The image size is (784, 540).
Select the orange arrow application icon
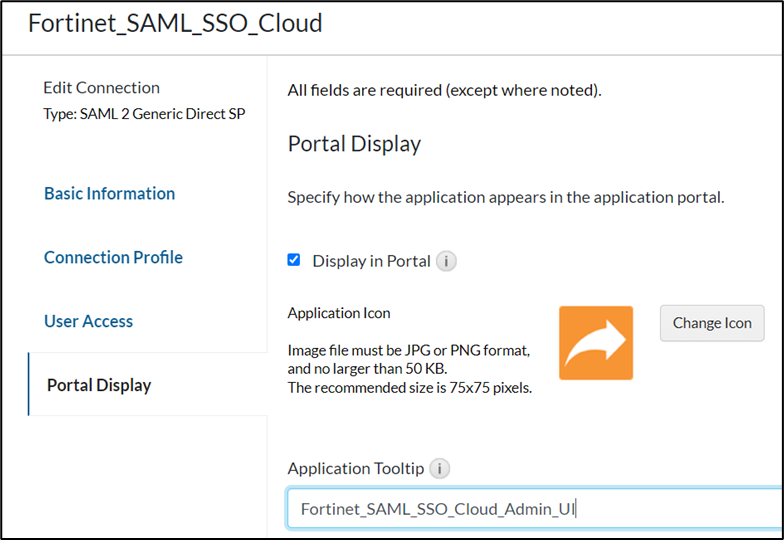click(x=596, y=343)
